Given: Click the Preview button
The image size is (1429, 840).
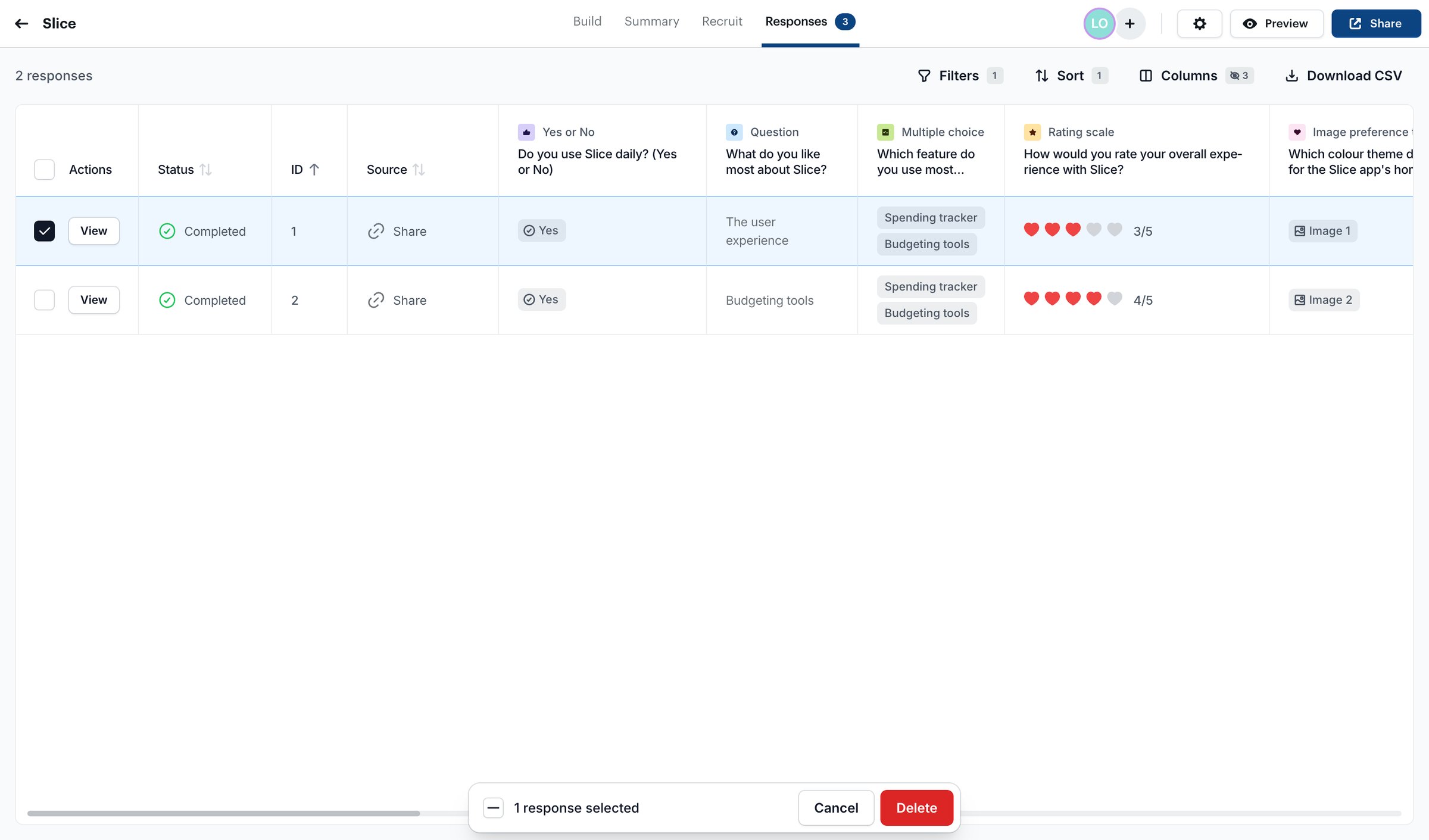Looking at the screenshot, I should [1276, 23].
